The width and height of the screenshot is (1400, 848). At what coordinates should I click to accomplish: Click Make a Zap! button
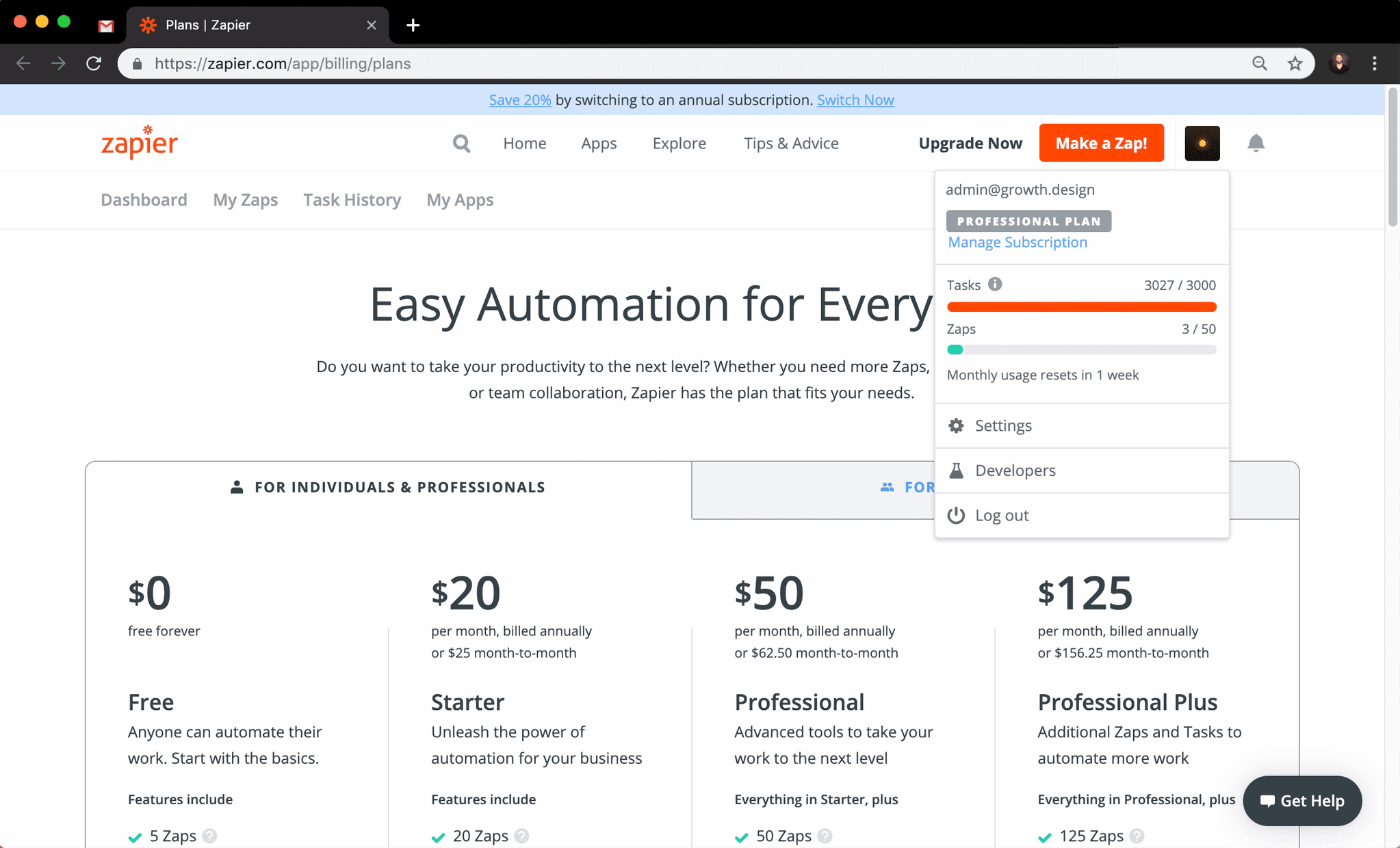coord(1101,143)
